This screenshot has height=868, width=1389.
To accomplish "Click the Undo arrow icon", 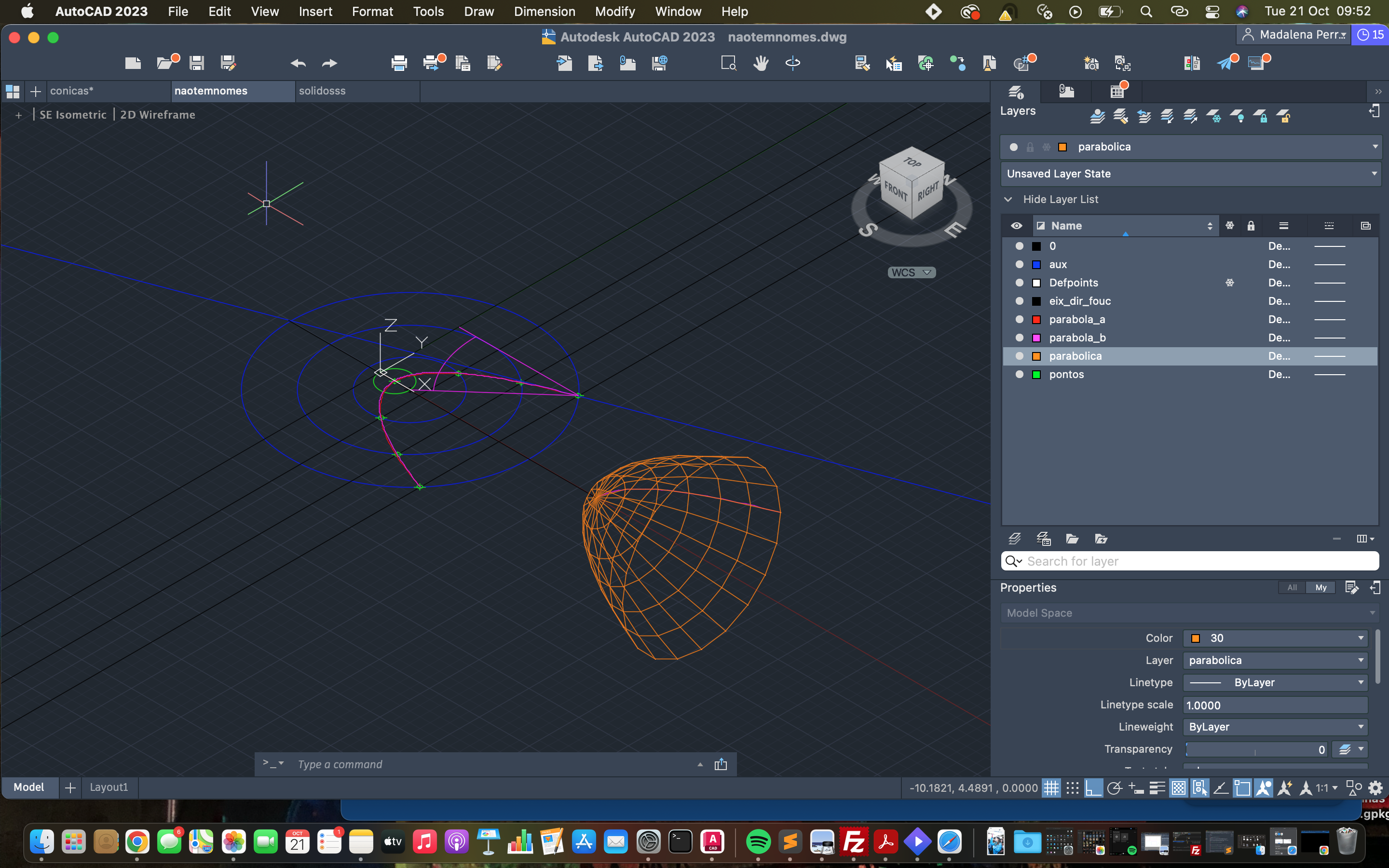I will [298, 63].
